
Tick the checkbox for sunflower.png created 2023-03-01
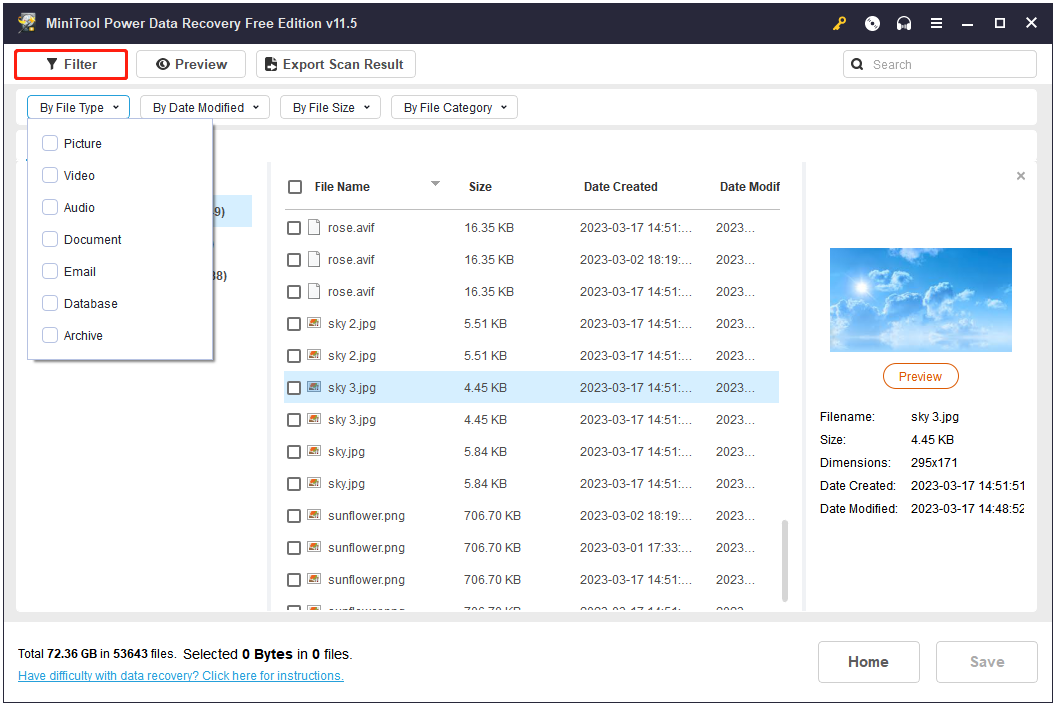coord(294,548)
